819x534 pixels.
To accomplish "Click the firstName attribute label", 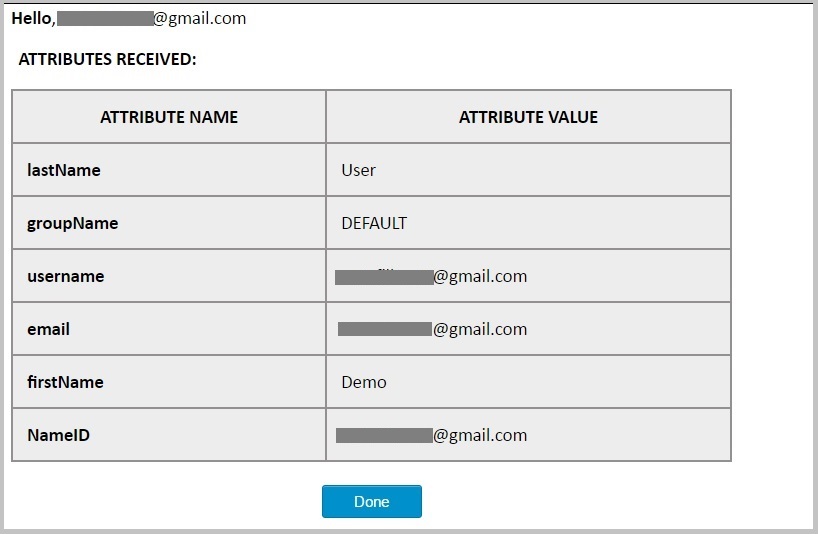I will tap(65, 382).
